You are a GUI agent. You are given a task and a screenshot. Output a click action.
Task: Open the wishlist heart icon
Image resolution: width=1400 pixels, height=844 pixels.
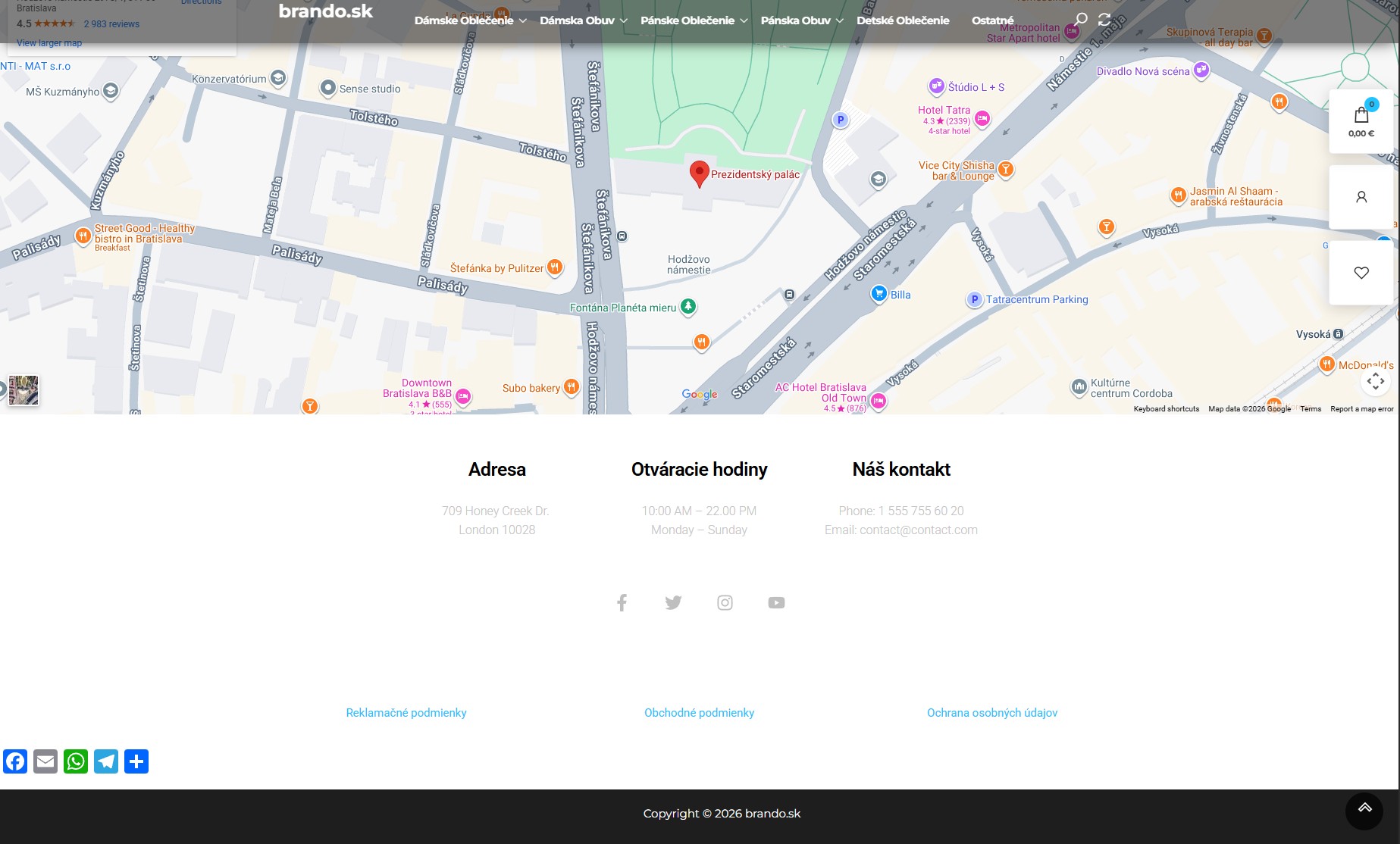(1361, 273)
